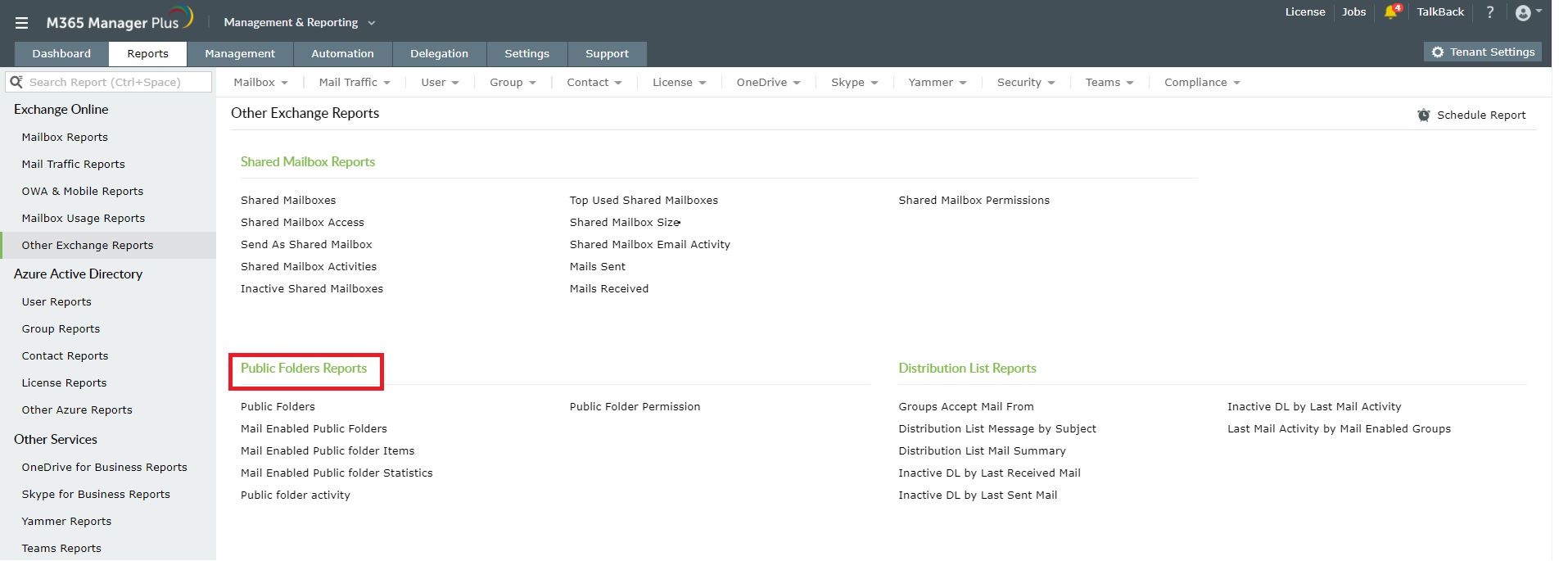Expand the Yammer dropdown

coord(938,83)
